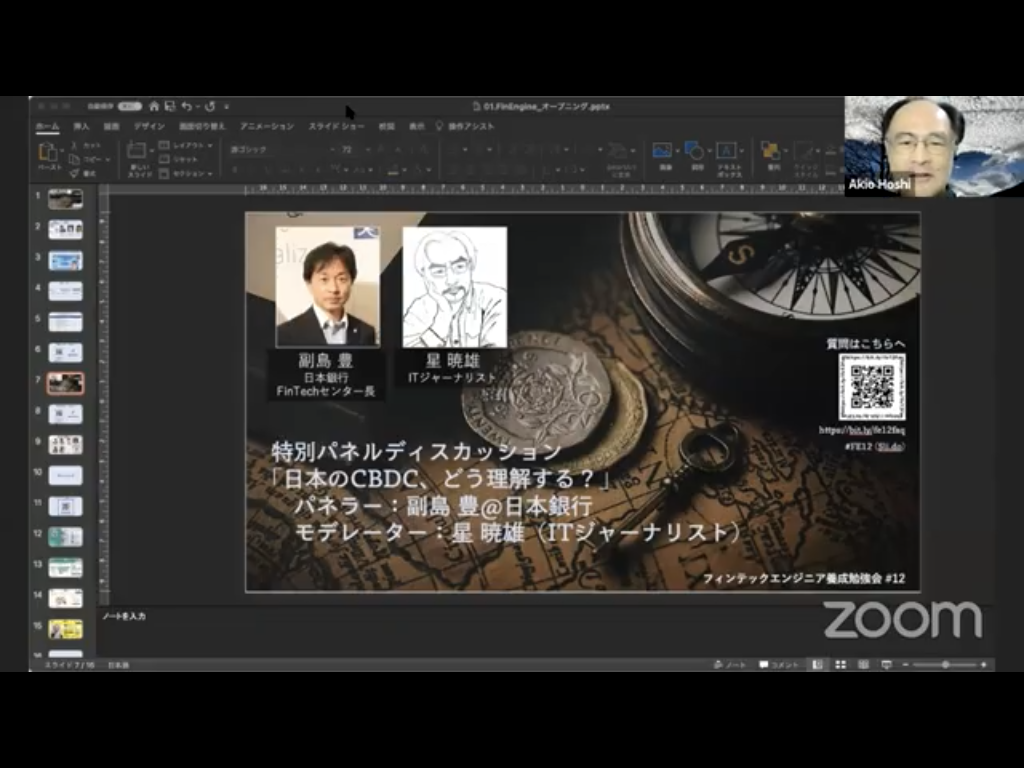This screenshot has width=1024, height=768.
Task: Select the 副島 豊 portrait photo
Action: pos(327,287)
